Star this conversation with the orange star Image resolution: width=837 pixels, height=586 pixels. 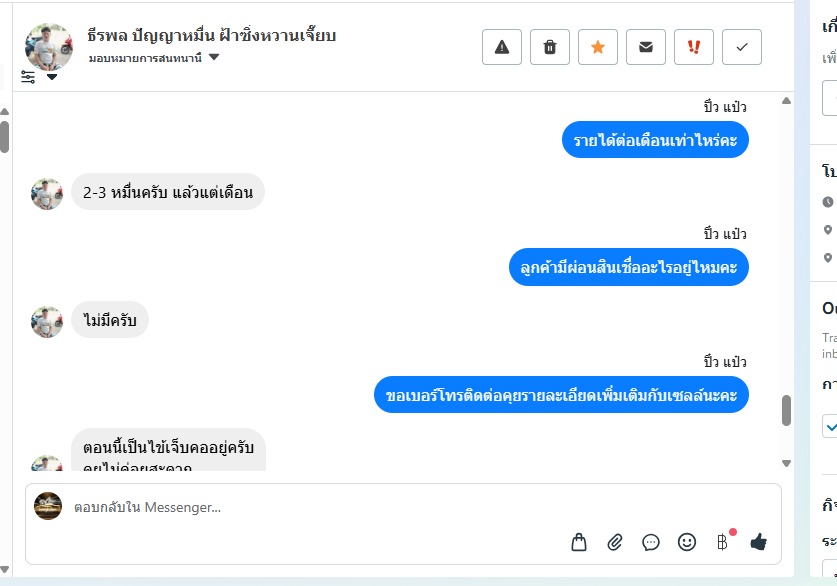[x=597, y=47]
